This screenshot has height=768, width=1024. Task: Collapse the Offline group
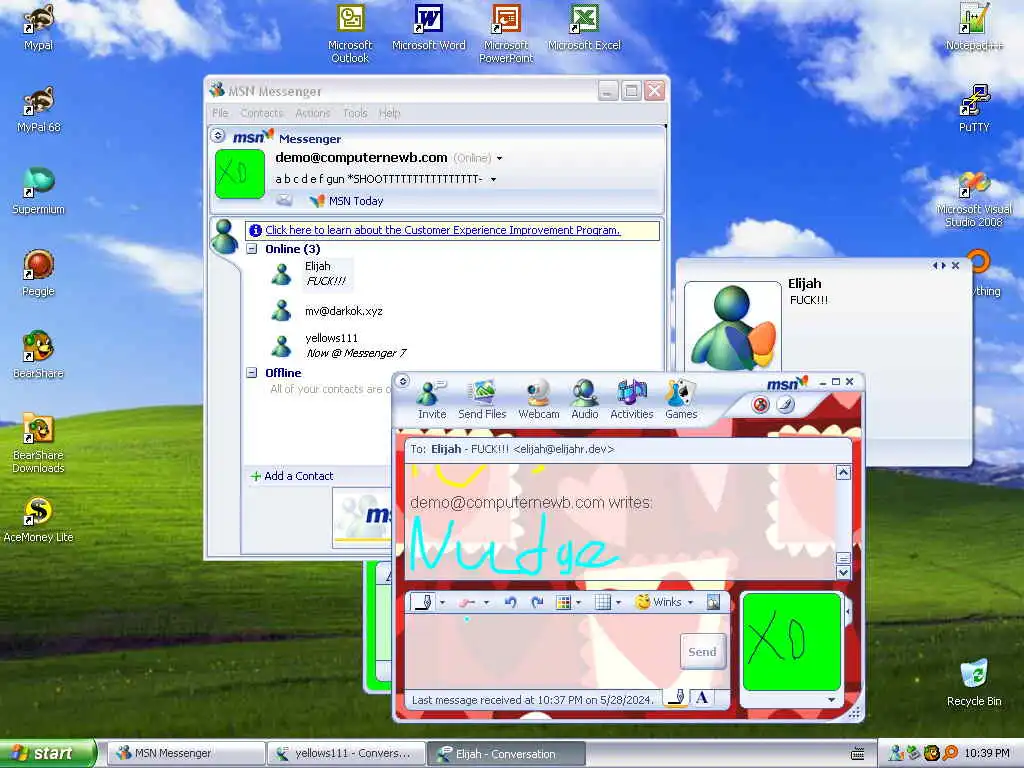(x=251, y=373)
